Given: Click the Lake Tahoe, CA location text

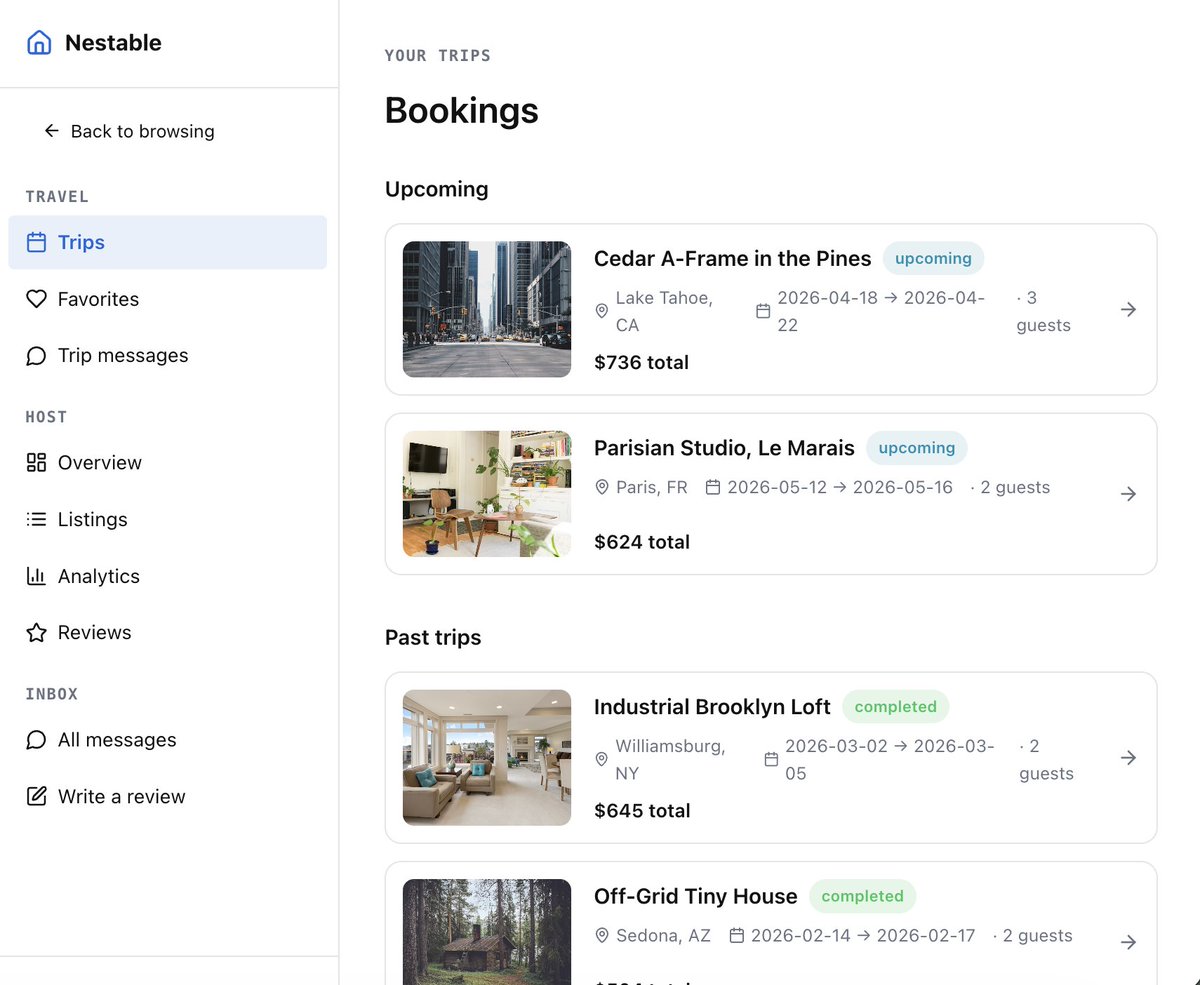Looking at the screenshot, I should tap(664, 311).
